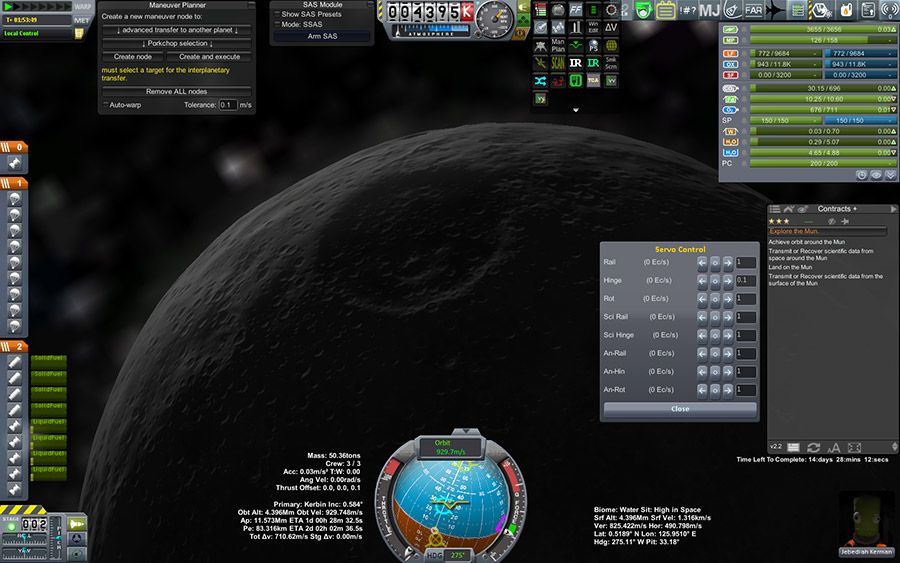Click the Tolerance input field
The width and height of the screenshot is (900, 563).
tap(227, 105)
